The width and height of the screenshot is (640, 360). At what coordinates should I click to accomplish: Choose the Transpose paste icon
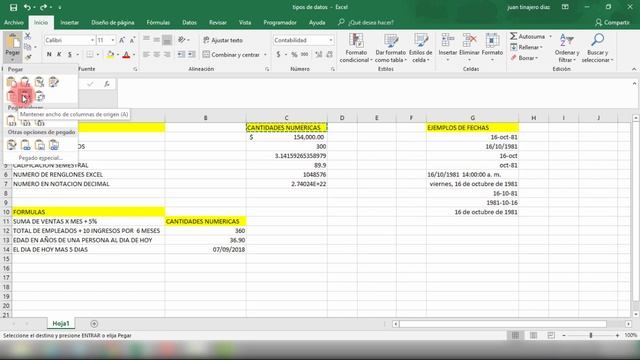tap(40, 97)
